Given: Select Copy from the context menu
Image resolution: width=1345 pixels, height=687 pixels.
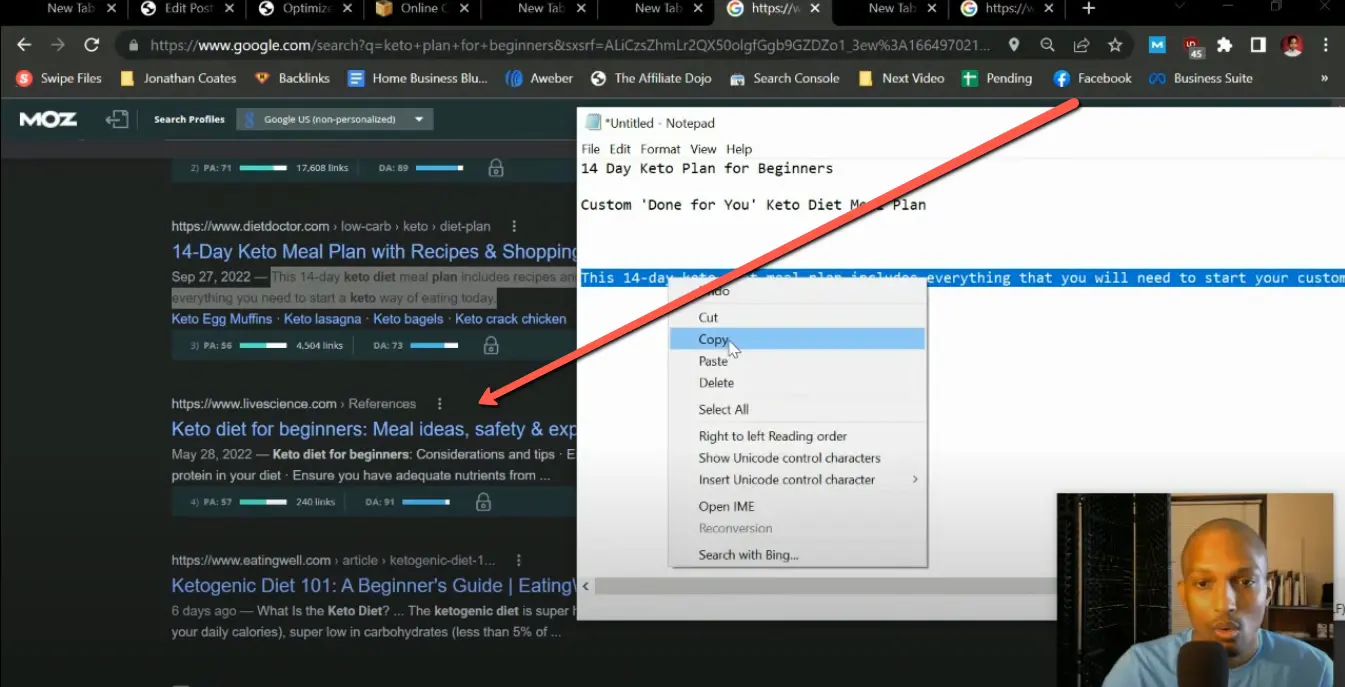Looking at the screenshot, I should point(712,339).
